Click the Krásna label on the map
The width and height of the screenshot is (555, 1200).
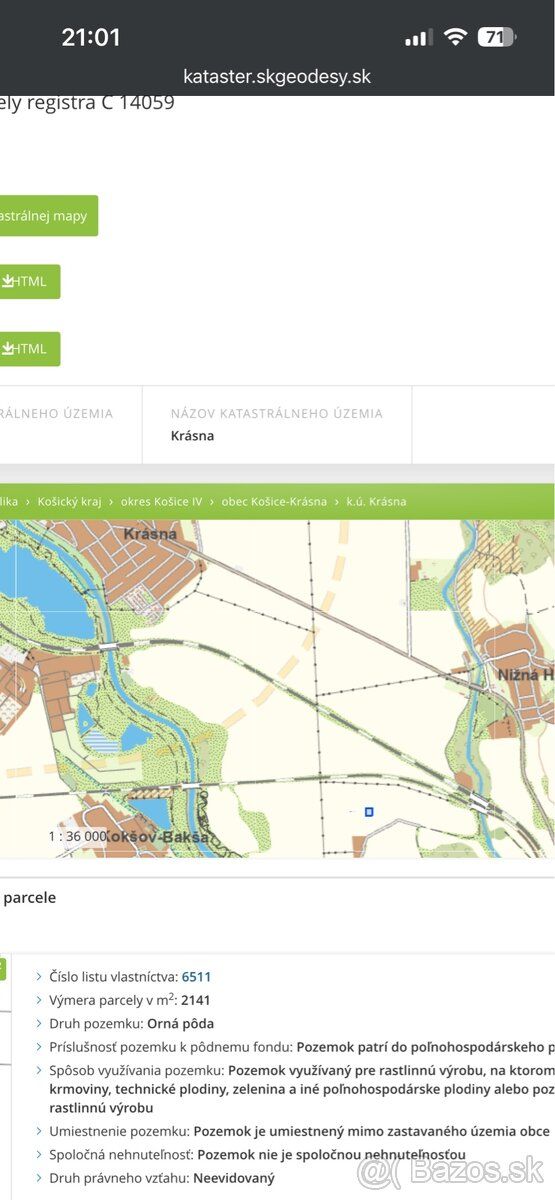150,534
